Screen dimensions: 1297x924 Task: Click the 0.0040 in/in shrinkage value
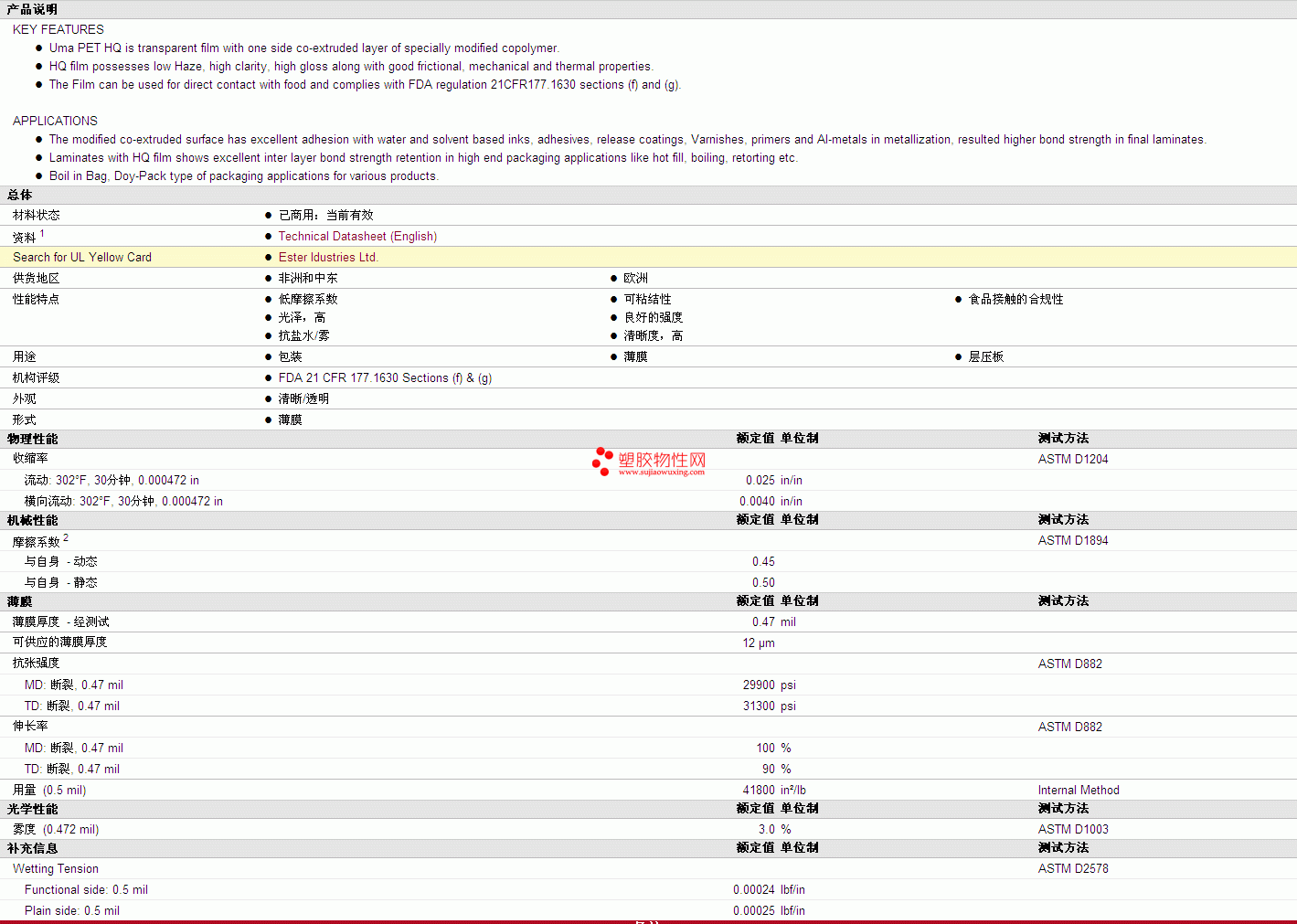[771, 501]
